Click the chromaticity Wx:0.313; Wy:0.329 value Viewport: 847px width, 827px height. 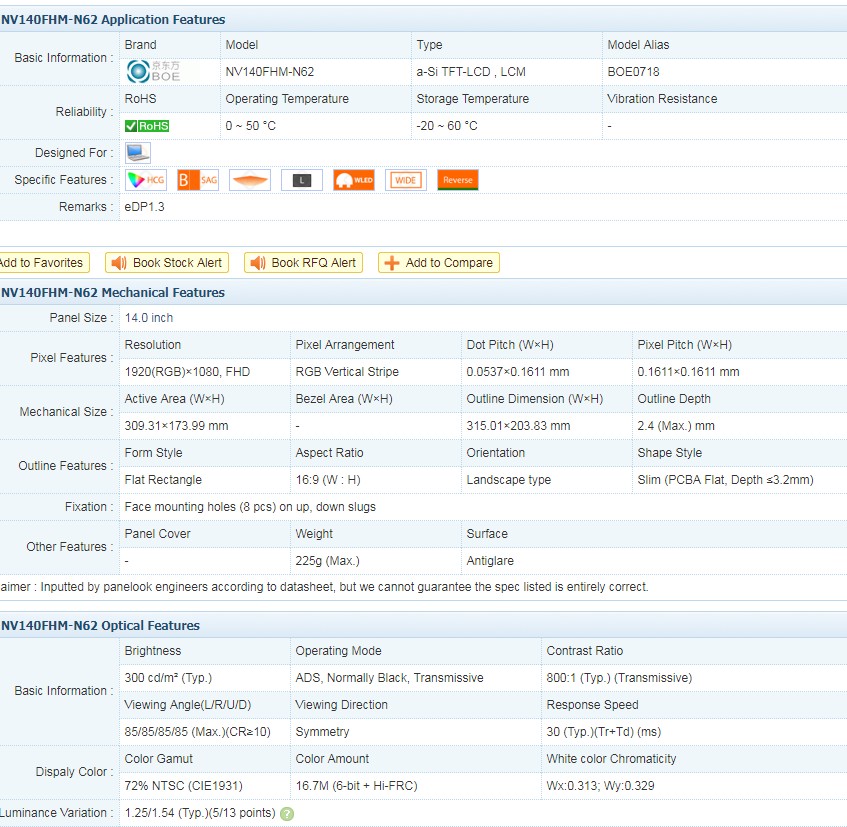(600, 786)
